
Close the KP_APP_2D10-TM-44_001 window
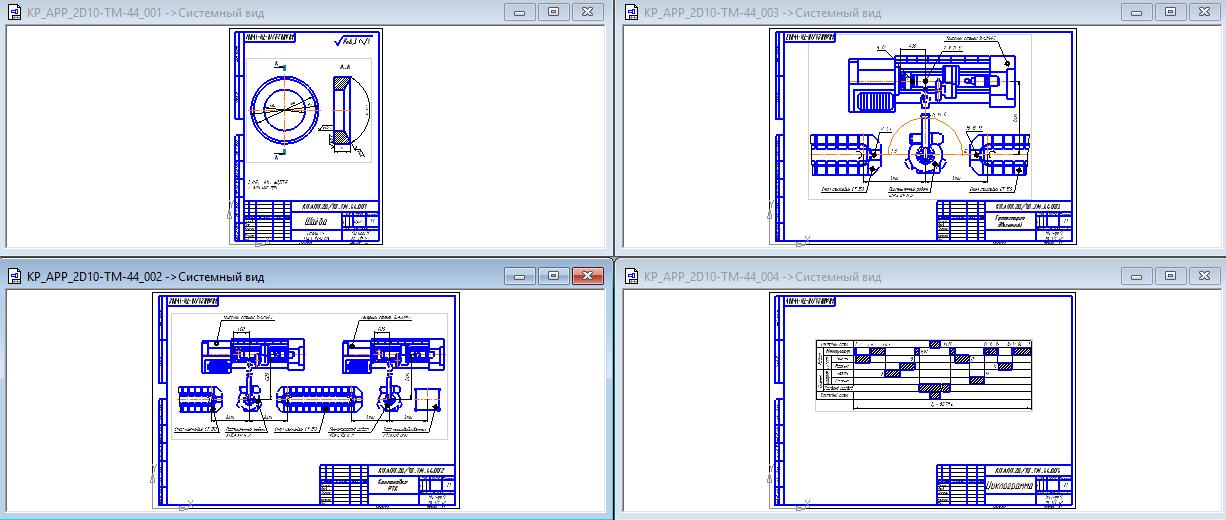(587, 12)
